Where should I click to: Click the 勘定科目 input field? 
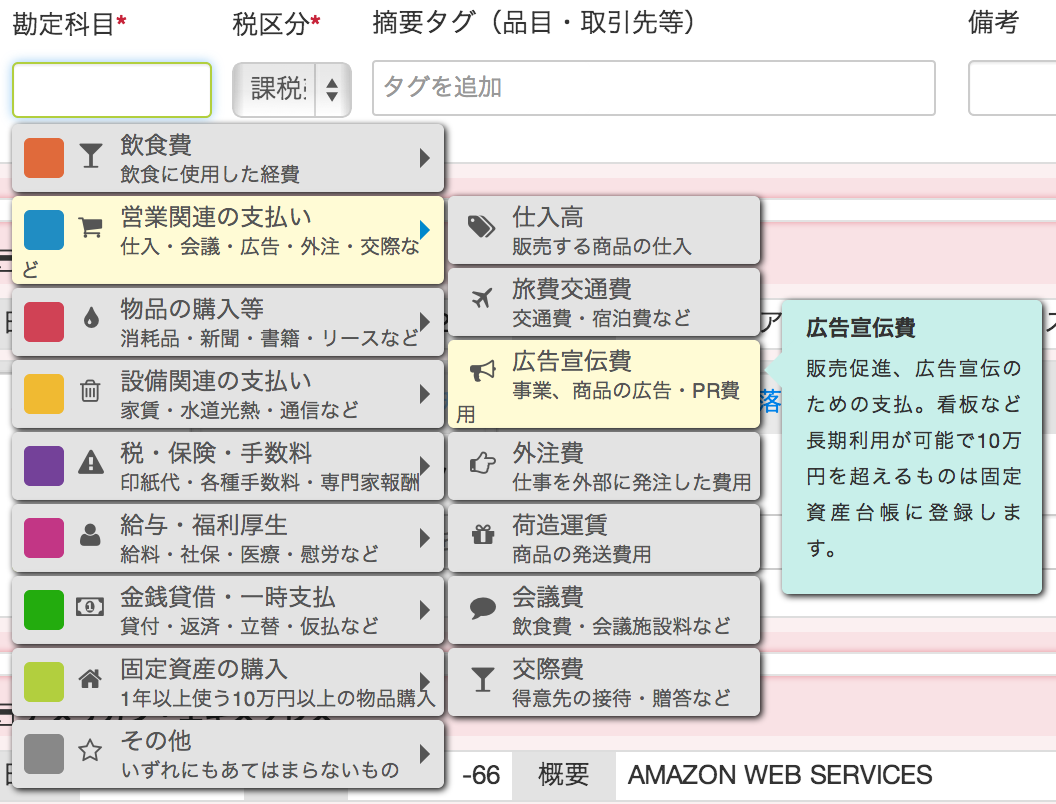[112, 90]
